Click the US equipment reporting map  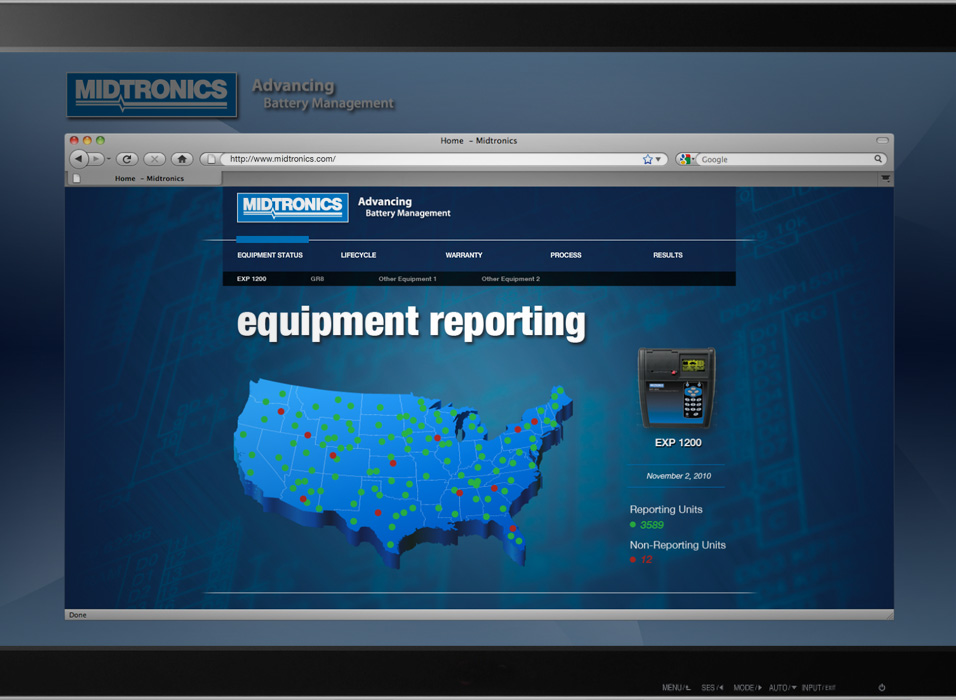402,473
